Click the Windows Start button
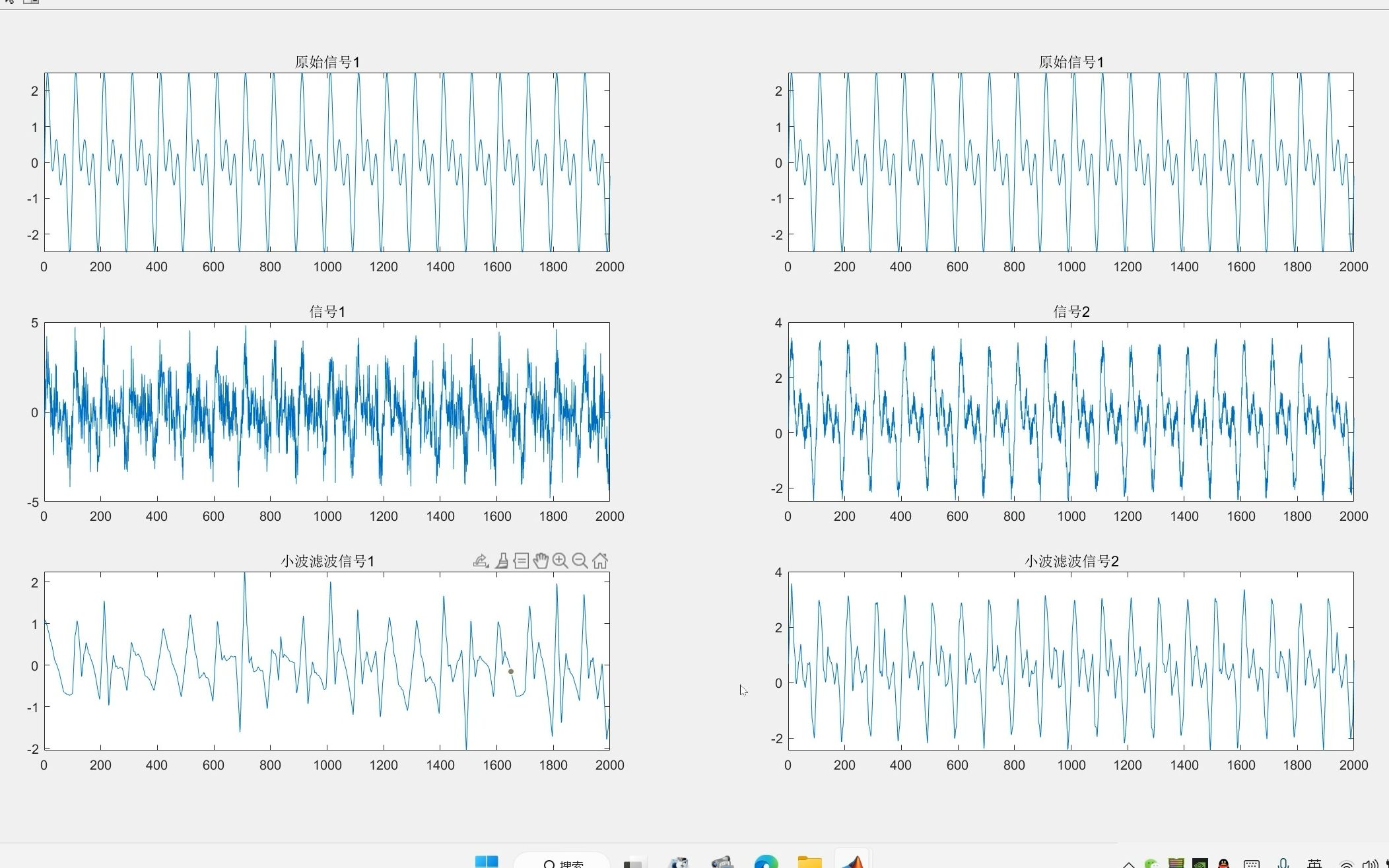Viewport: 1389px width, 868px height. pyautogui.click(x=487, y=862)
